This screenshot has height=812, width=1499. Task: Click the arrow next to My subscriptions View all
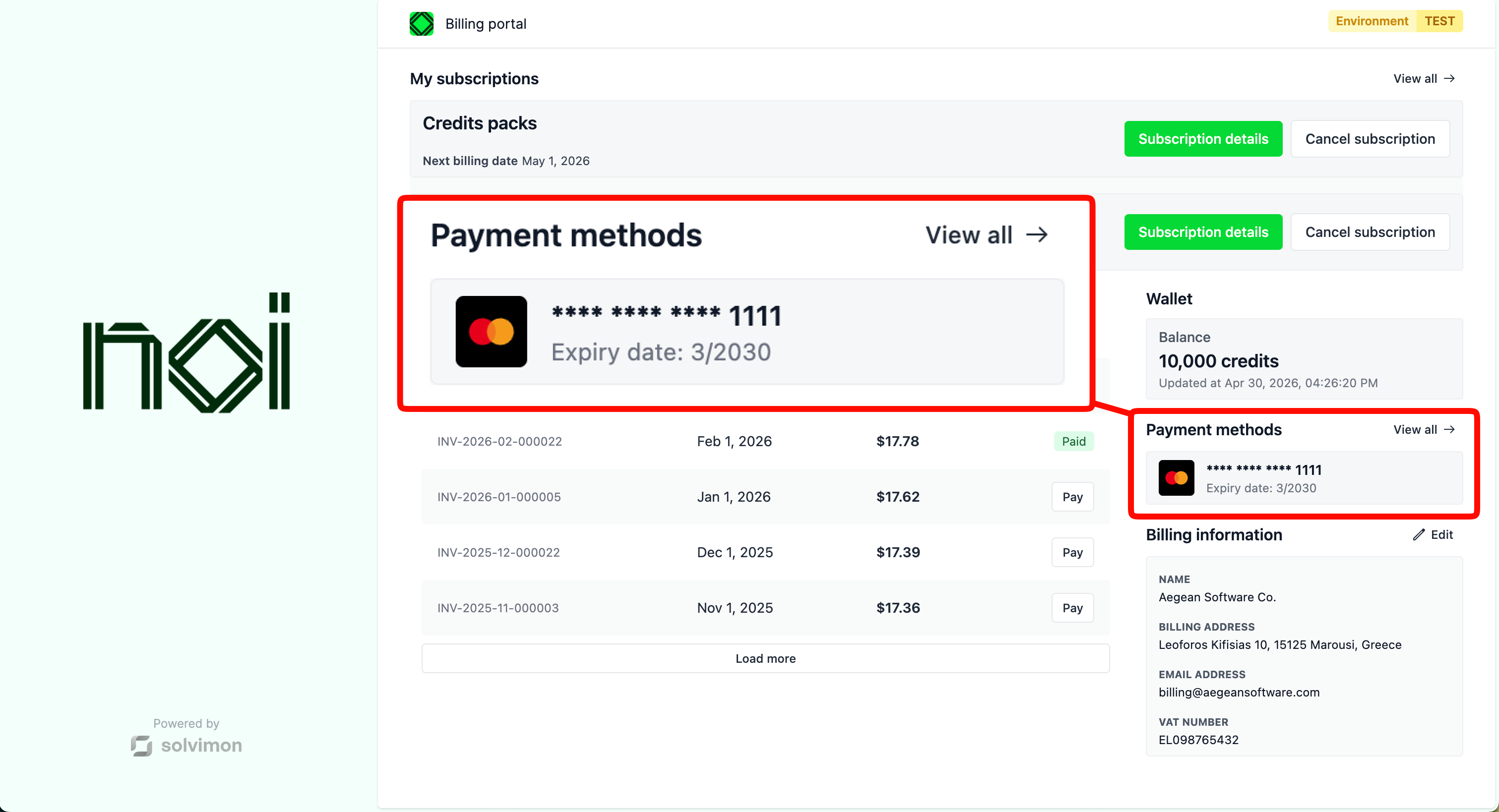tap(1449, 78)
